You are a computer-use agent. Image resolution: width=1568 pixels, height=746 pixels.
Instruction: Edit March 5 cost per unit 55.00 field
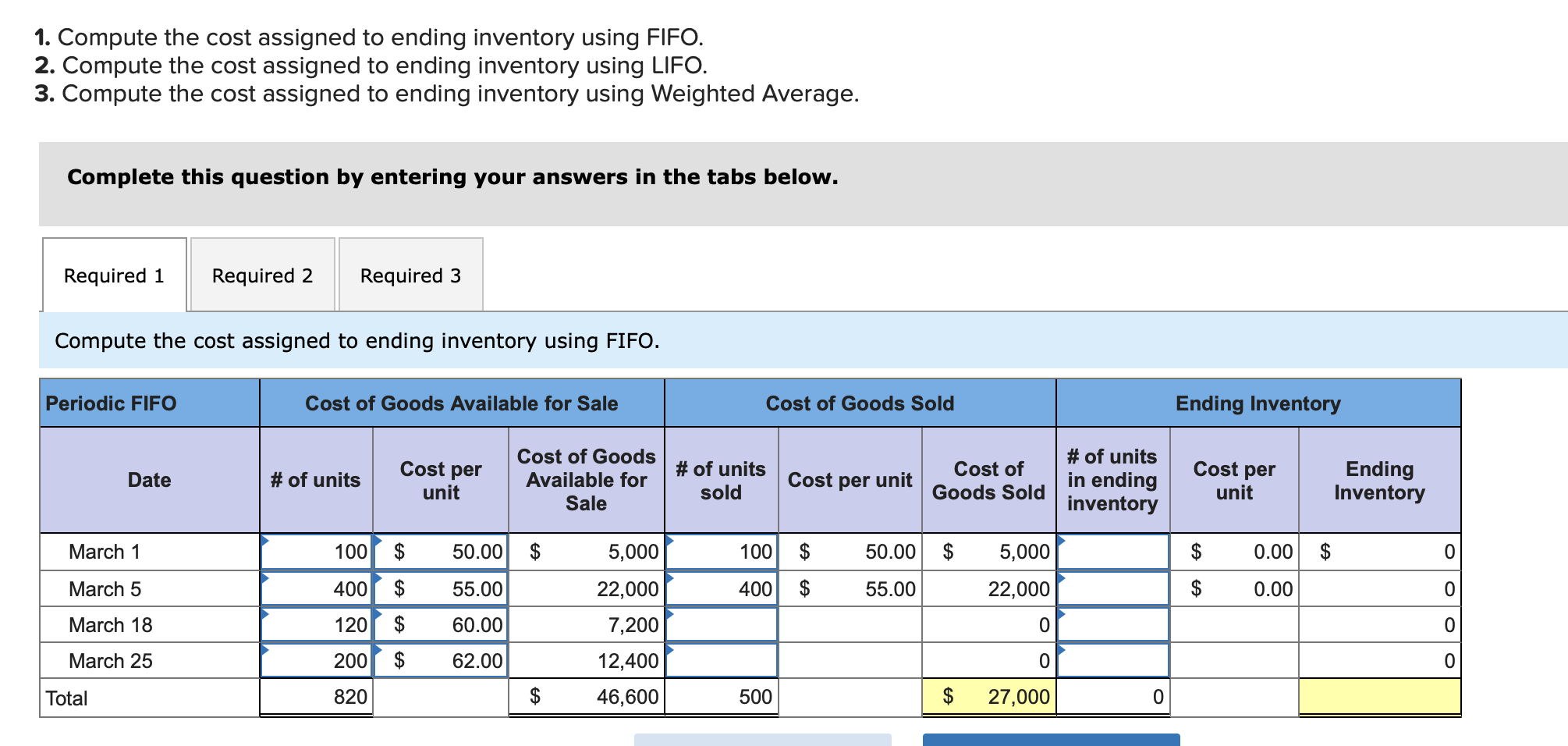point(441,588)
